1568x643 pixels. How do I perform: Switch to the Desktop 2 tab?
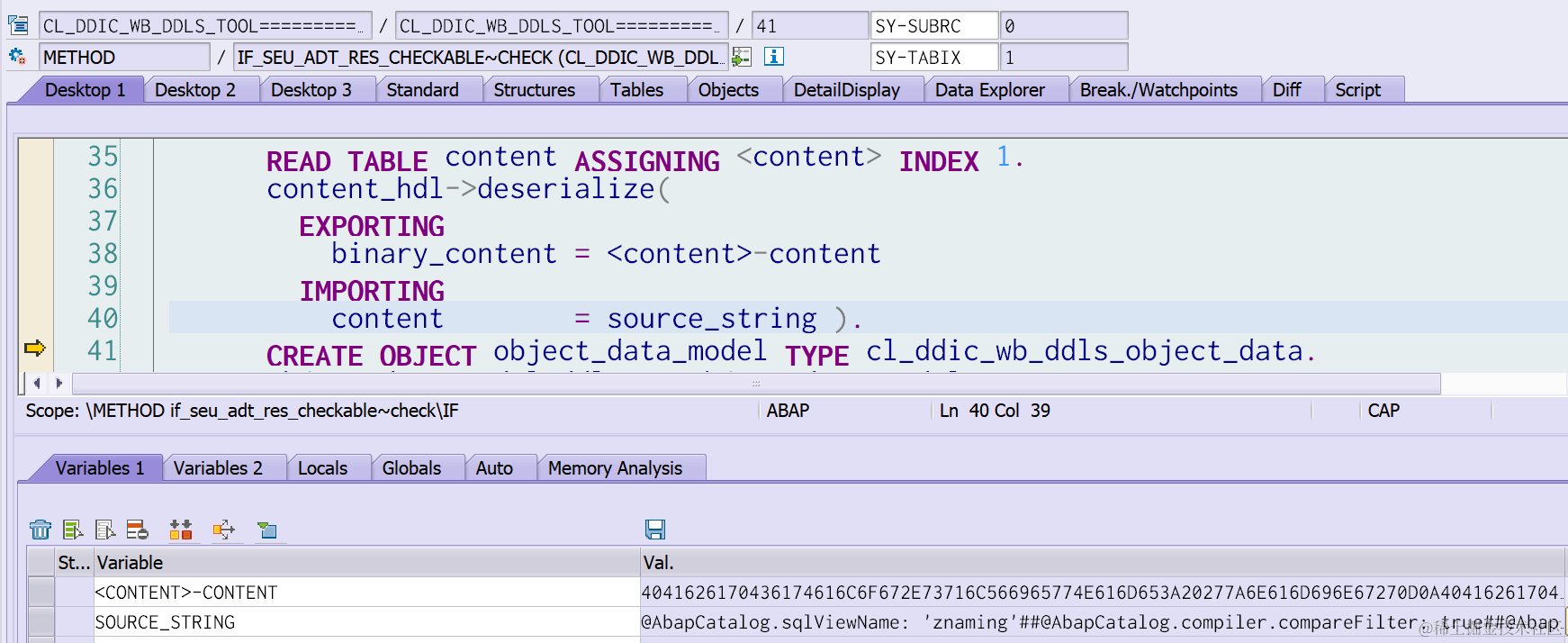[x=195, y=90]
